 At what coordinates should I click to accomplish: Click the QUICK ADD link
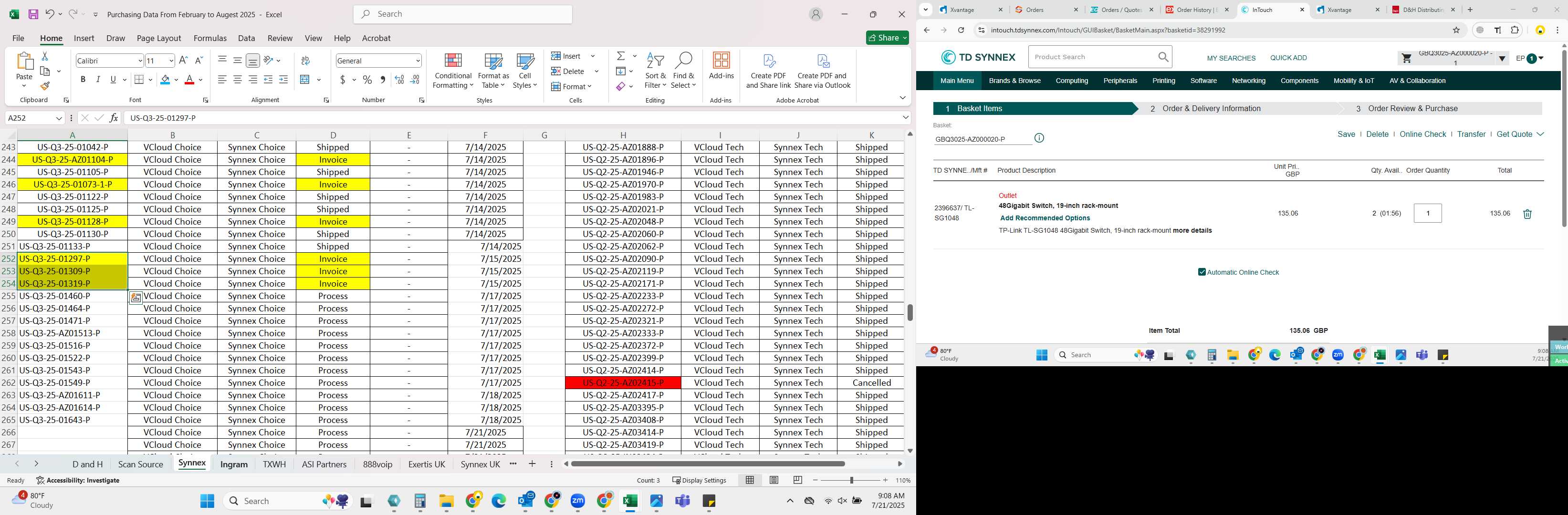pyautogui.click(x=1288, y=58)
